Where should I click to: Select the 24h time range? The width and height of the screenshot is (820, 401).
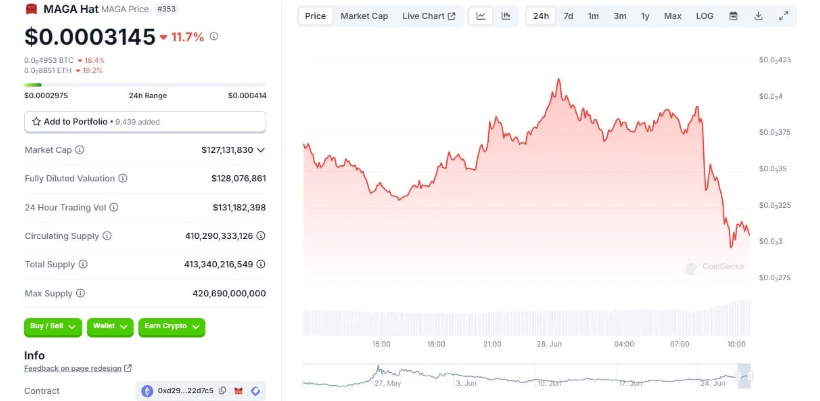[x=541, y=16]
